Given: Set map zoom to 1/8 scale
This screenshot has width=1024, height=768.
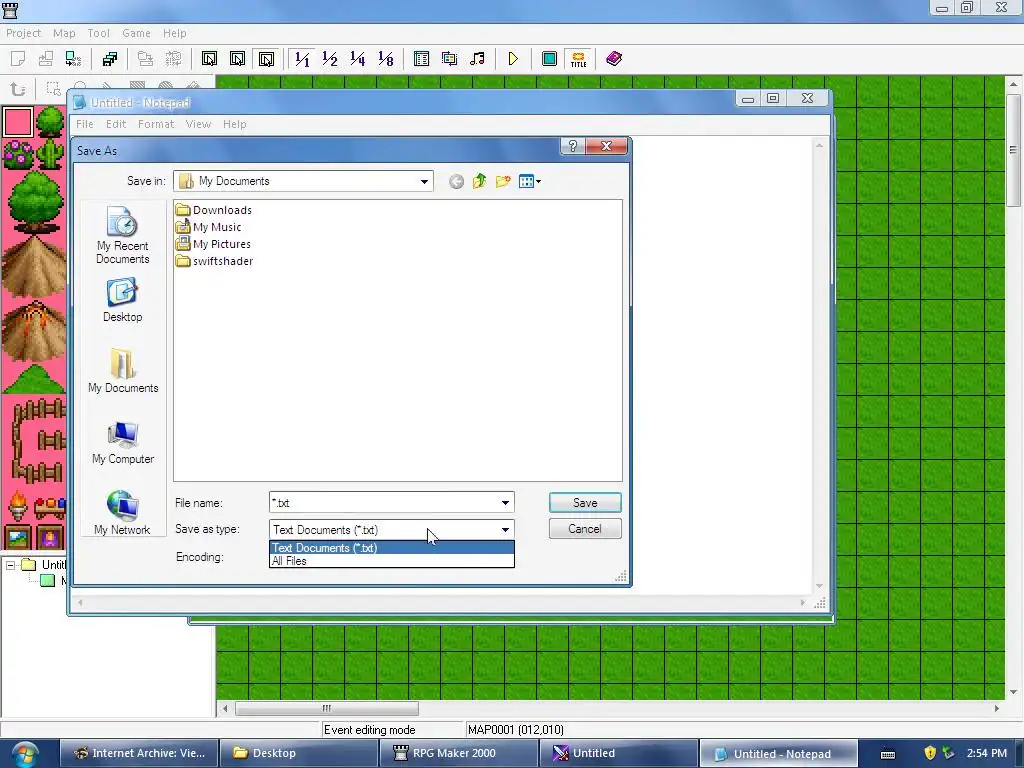Looking at the screenshot, I should 385,59.
